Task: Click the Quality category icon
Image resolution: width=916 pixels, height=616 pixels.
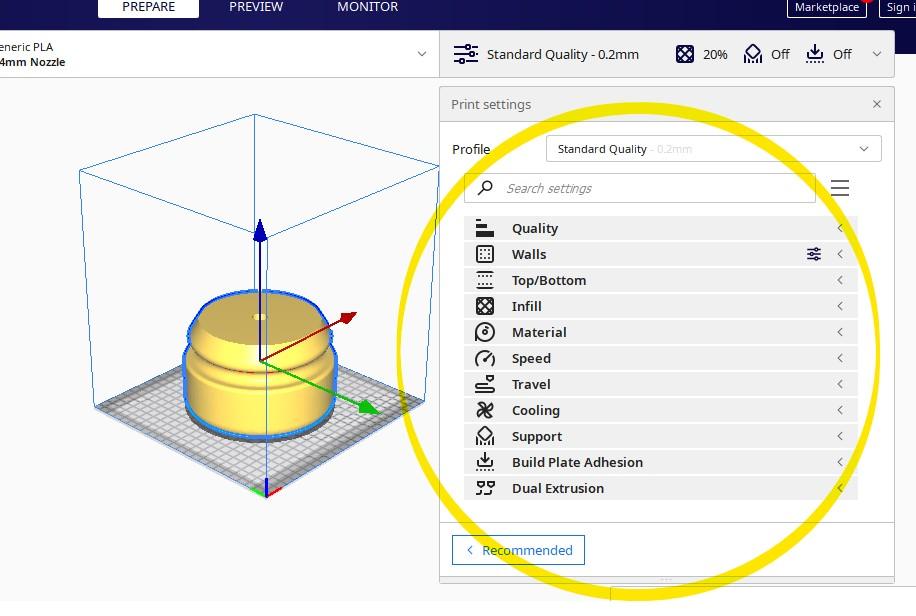Action: click(x=484, y=228)
